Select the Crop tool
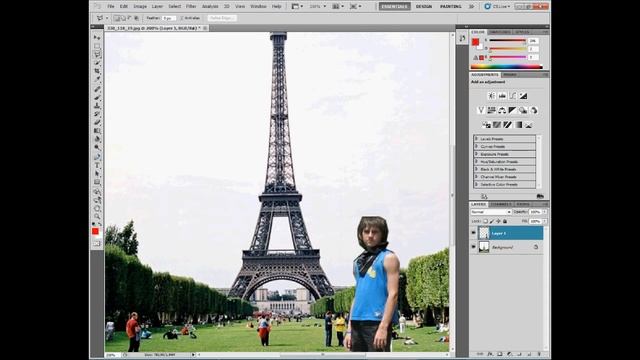 97,71
